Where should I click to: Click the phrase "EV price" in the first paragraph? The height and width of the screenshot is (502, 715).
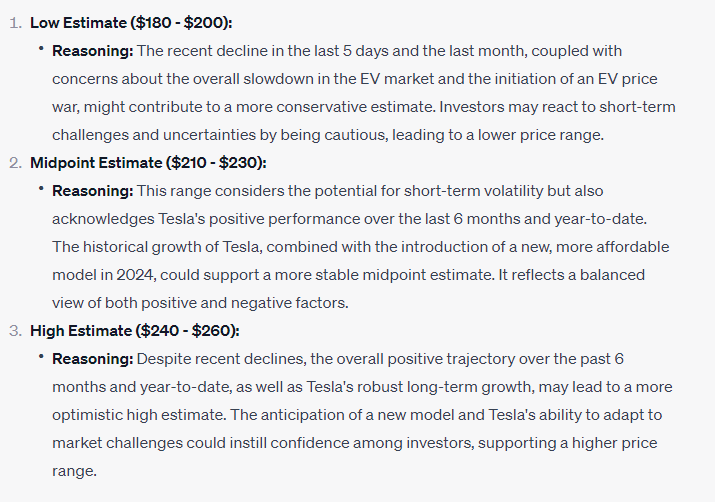coord(627,78)
